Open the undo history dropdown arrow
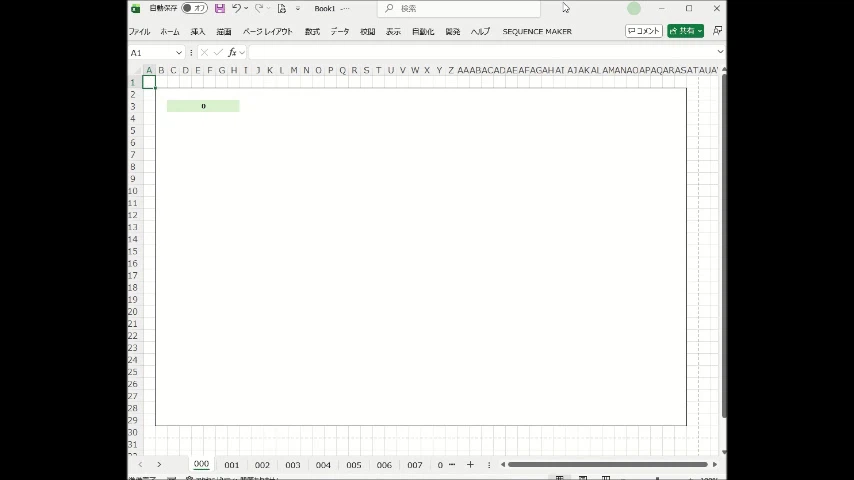Screen dimensions: 854x480 [x=246, y=8]
